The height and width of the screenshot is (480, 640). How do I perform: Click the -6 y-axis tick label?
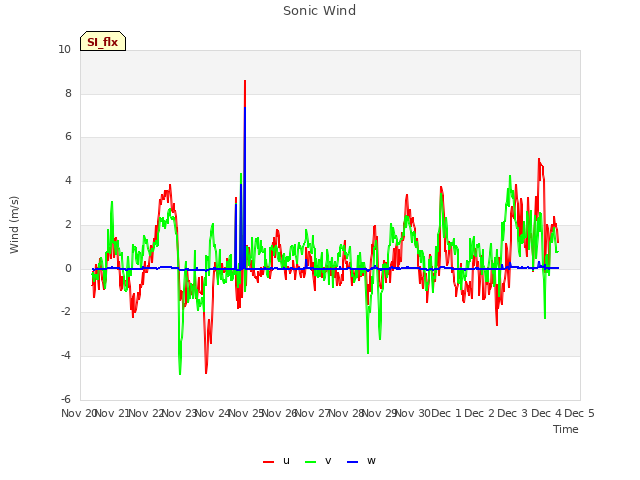click(x=66, y=399)
